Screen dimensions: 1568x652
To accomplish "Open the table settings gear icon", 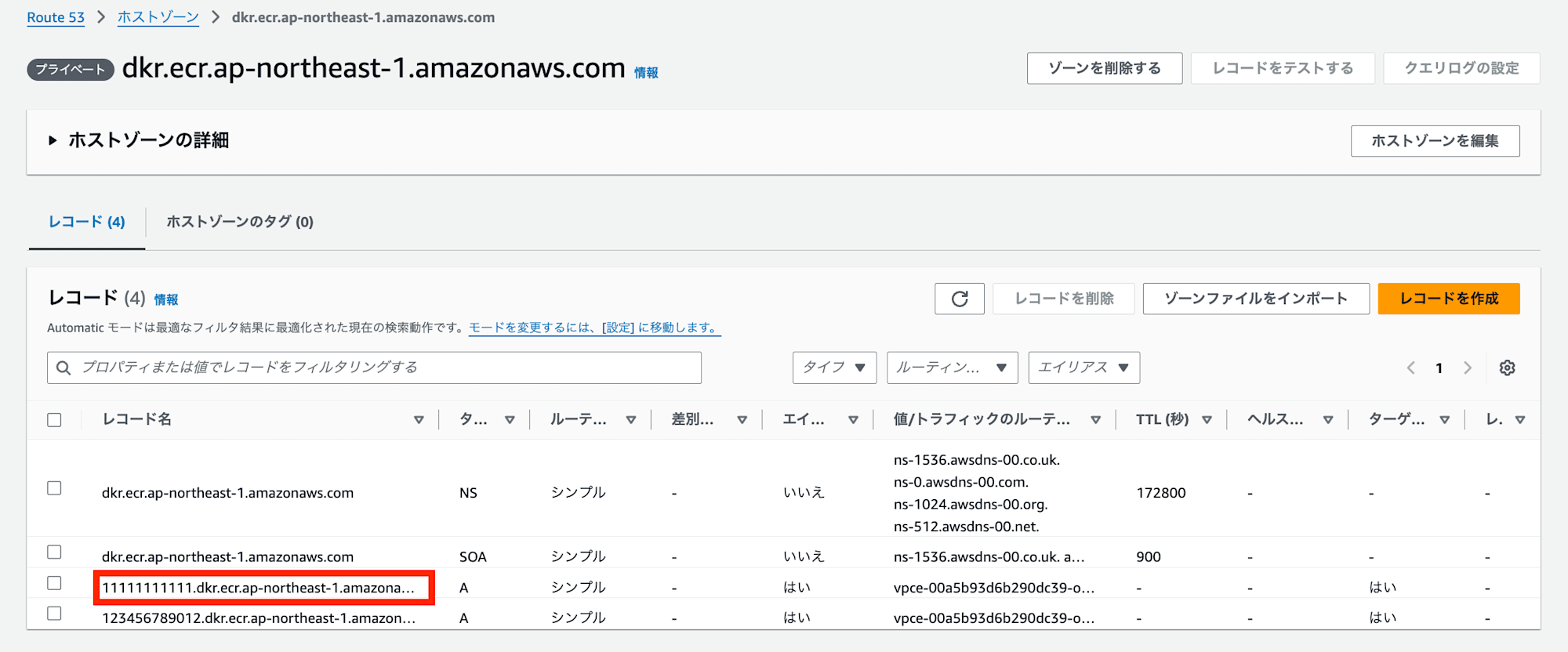I will point(1507,368).
